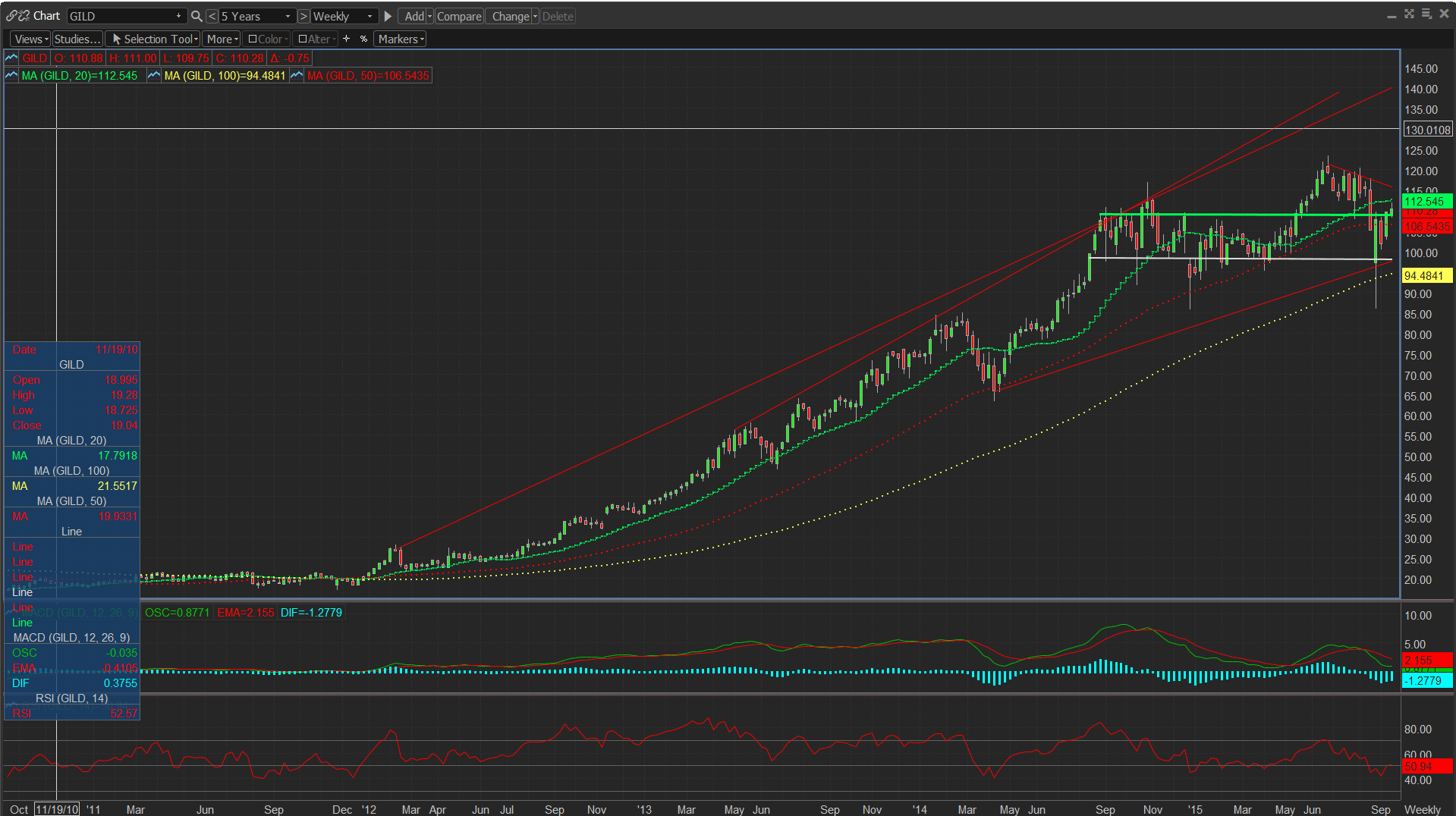This screenshot has height=816, width=1456.
Task: Open the Views menu
Action: click(x=31, y=39)
